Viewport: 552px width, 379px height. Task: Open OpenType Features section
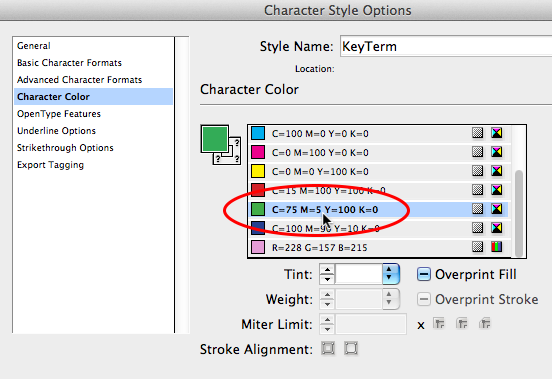[x=59, y=114]
